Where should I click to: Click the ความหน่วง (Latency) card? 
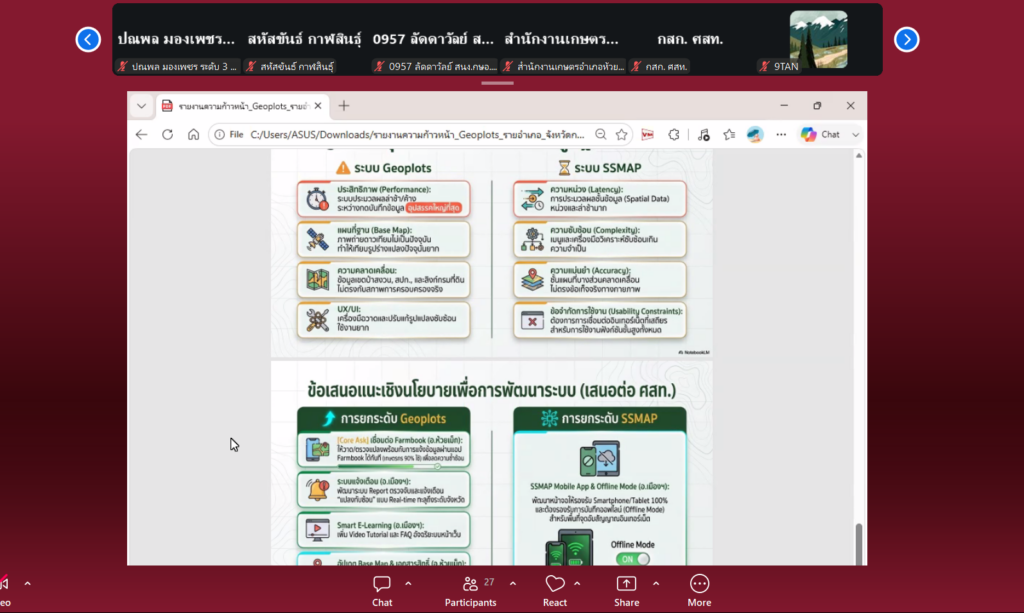point(600,198)
